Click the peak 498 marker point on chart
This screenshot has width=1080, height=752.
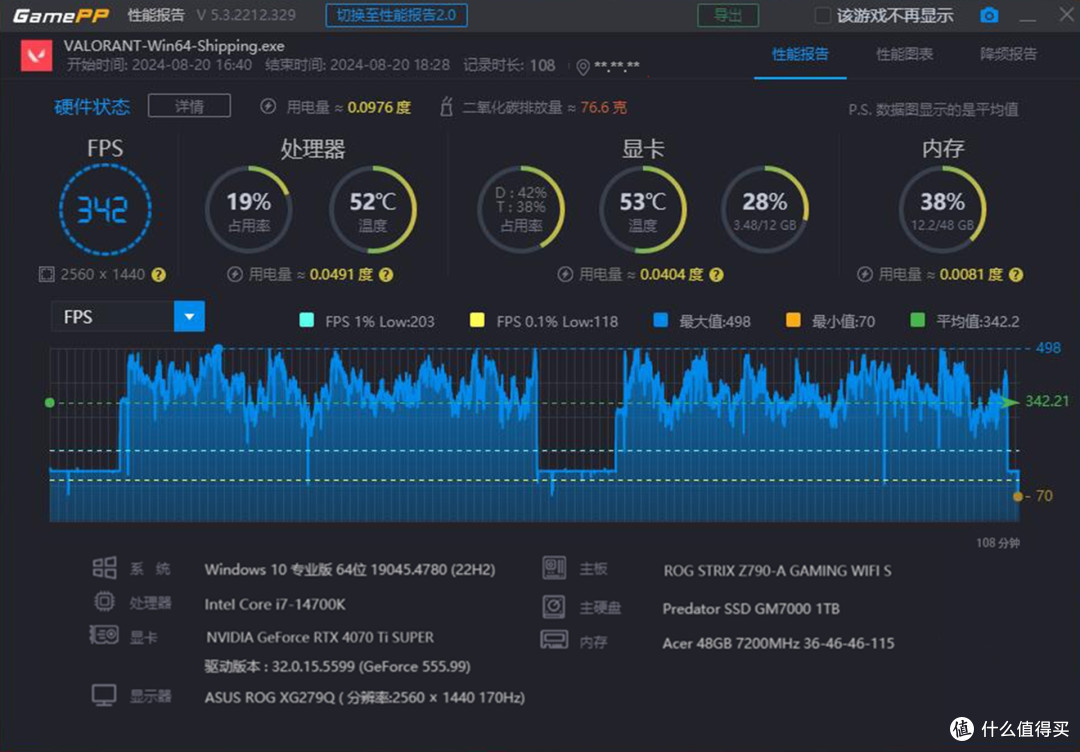[218, 349]
